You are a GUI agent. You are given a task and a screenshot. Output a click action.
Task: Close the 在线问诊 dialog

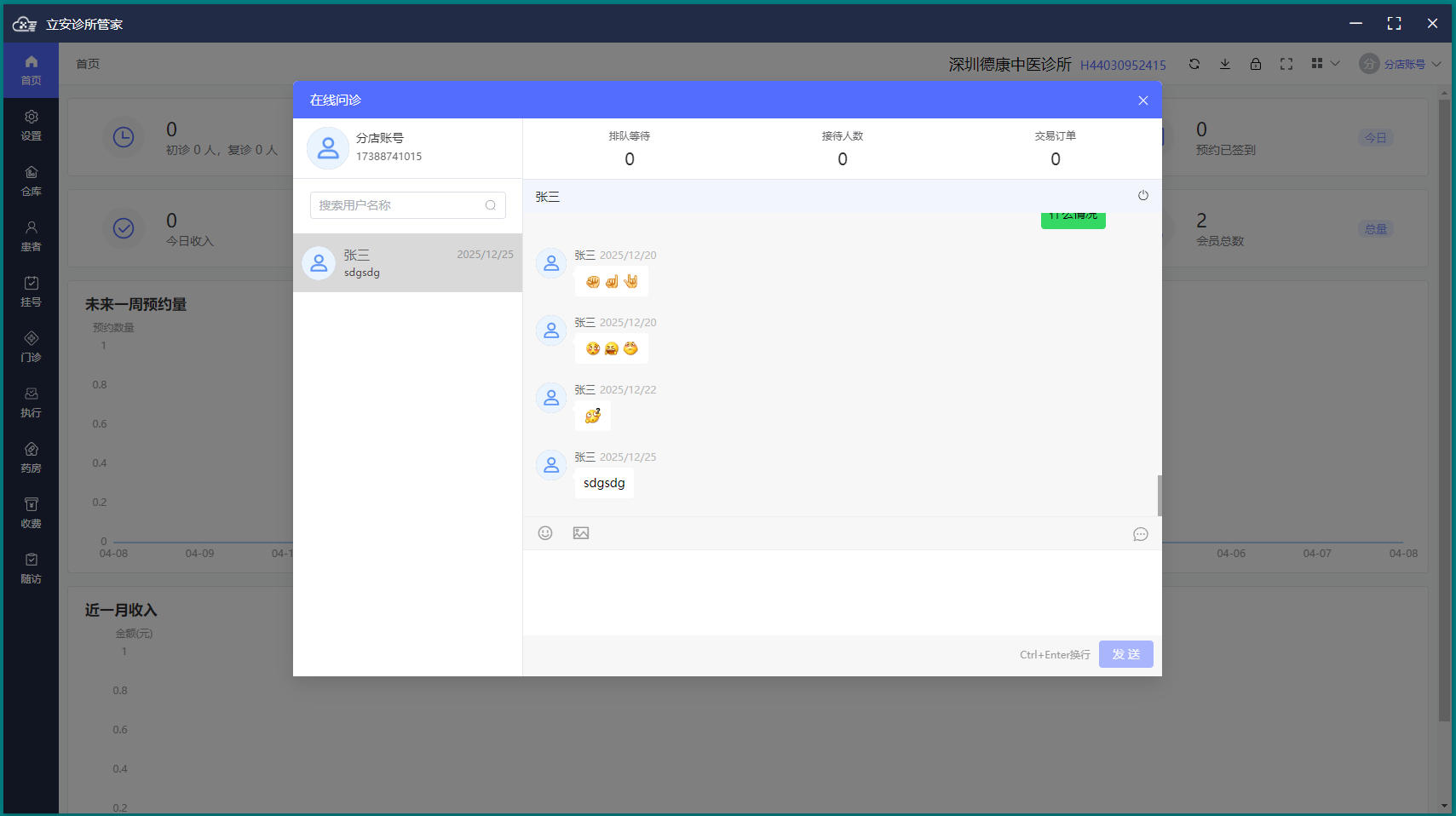(1143, 101)
